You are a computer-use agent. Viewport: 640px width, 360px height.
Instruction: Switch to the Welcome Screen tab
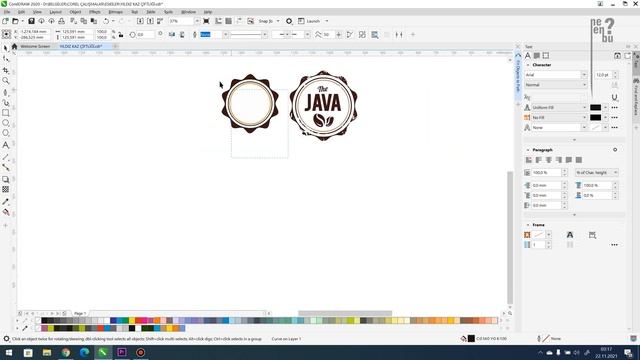click(x=35, y=47)
